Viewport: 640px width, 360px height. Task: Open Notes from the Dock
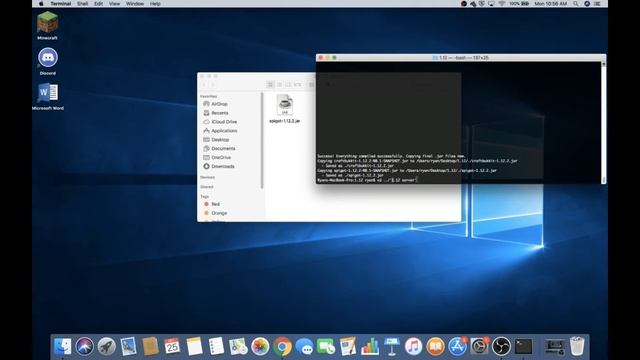[x=194, y=347]
